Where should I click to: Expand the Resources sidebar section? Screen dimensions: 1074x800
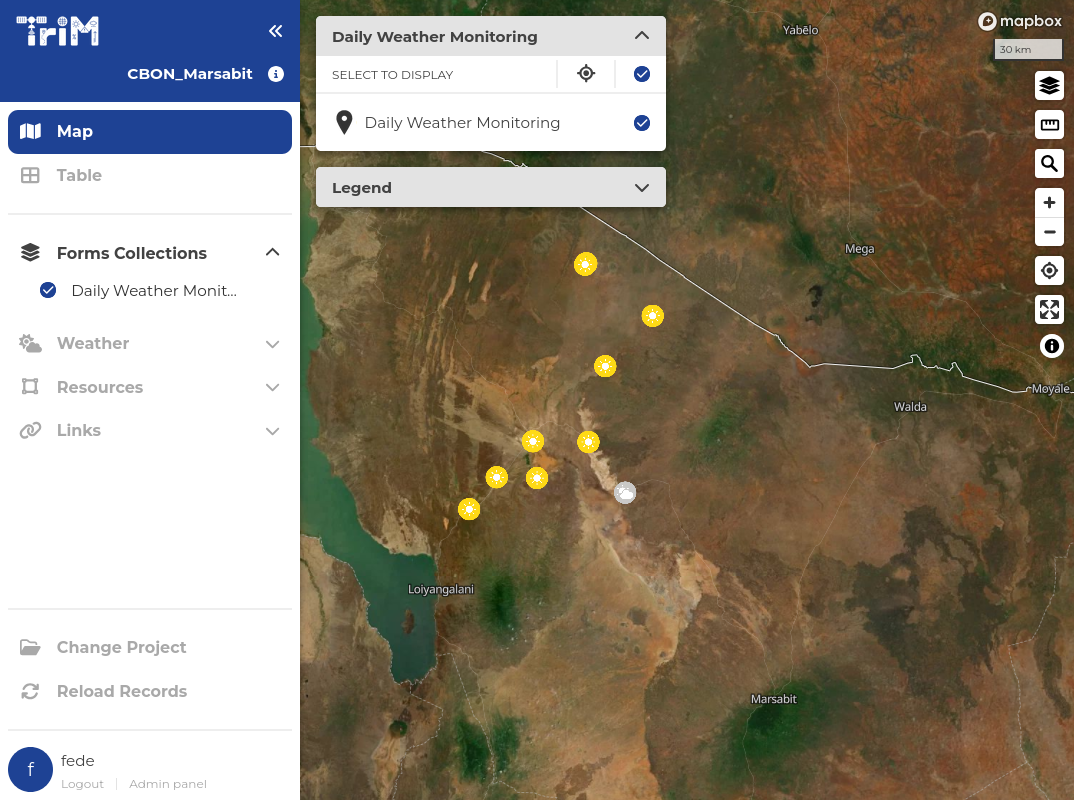272,387
